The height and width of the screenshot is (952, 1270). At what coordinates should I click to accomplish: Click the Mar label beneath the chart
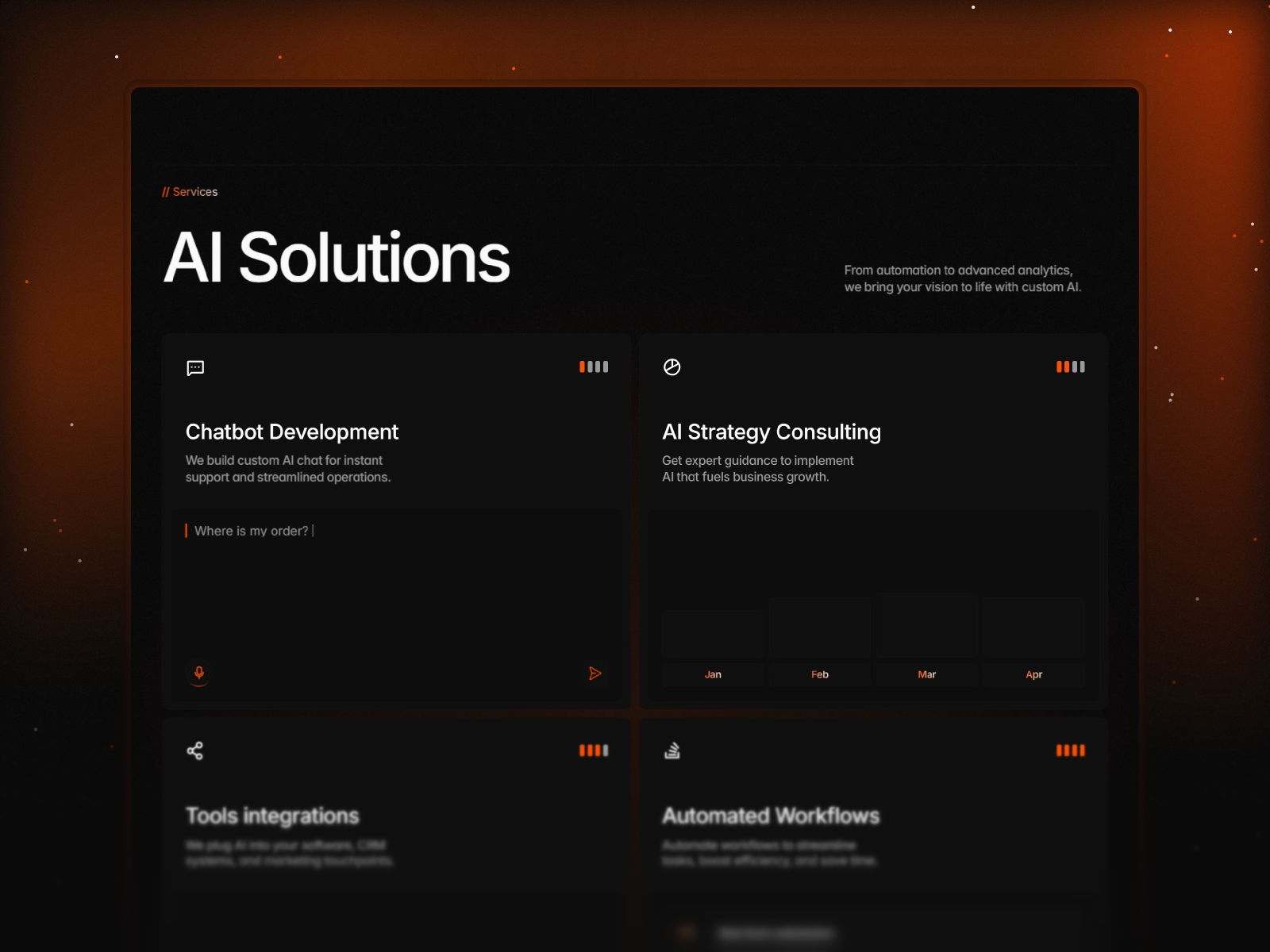tap(927, 674)
